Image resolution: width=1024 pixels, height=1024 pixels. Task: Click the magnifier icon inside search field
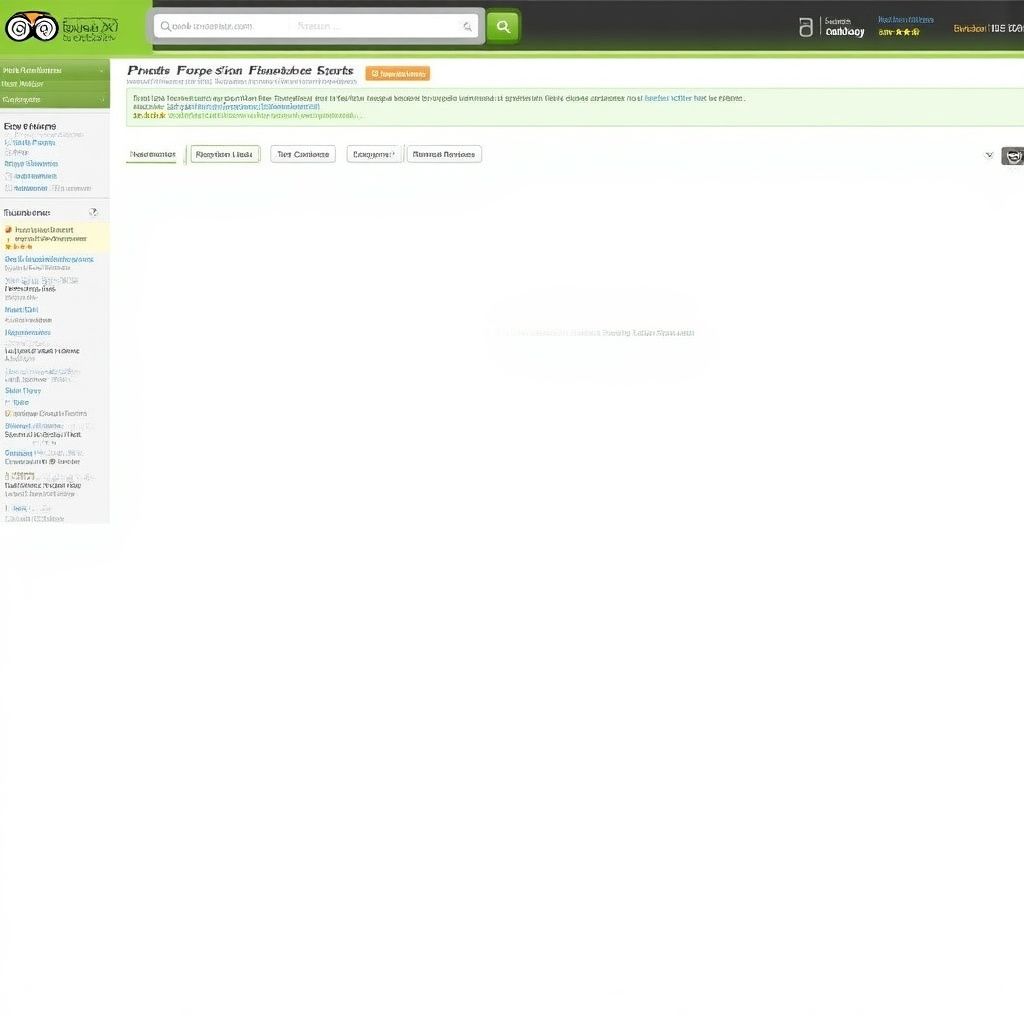pyautogui.click(x=467, y=27)
